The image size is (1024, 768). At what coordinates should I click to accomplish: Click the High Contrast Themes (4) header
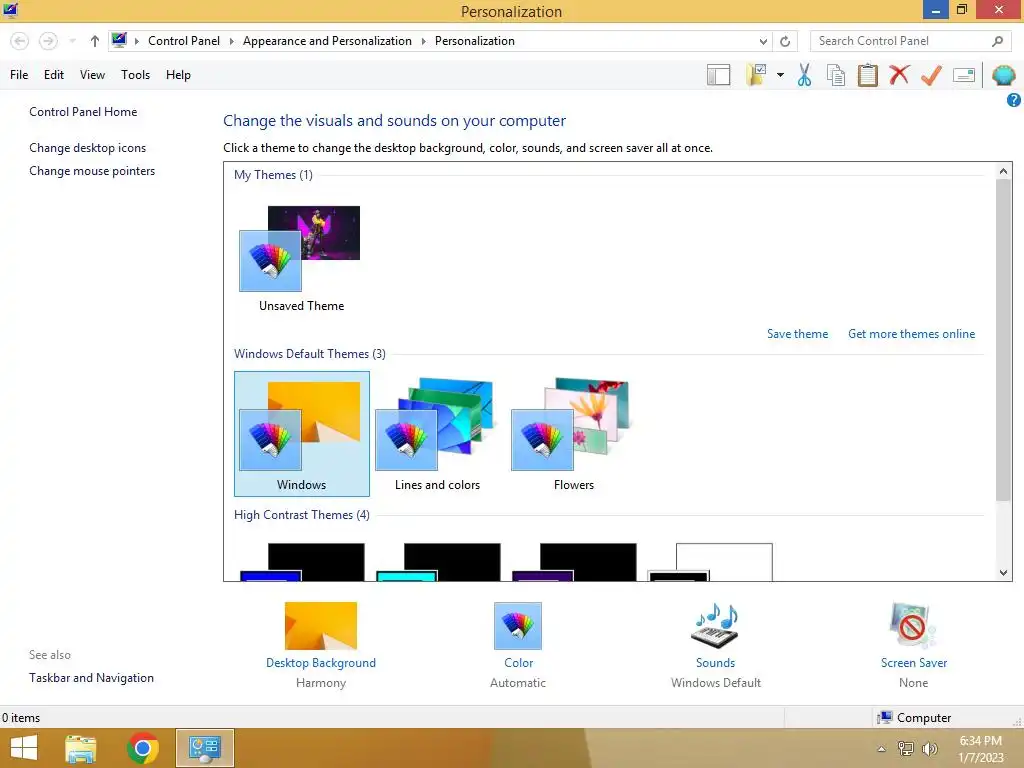(302, 515)
